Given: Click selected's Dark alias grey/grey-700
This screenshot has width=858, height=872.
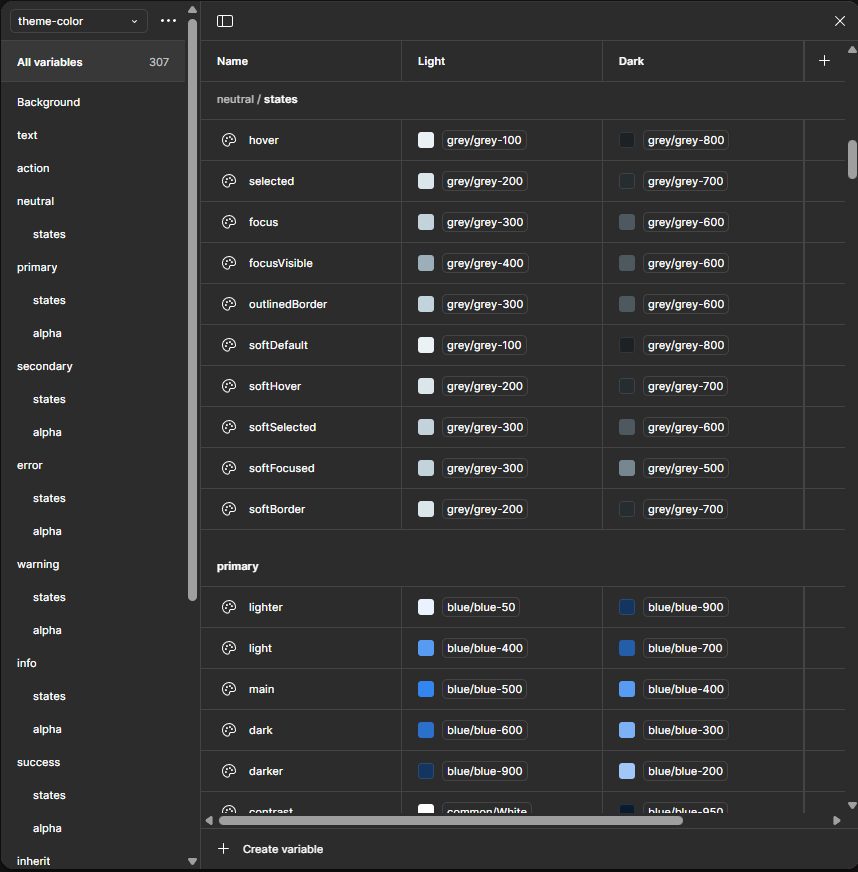Looking at the screenshot, I should coord(685,181).
